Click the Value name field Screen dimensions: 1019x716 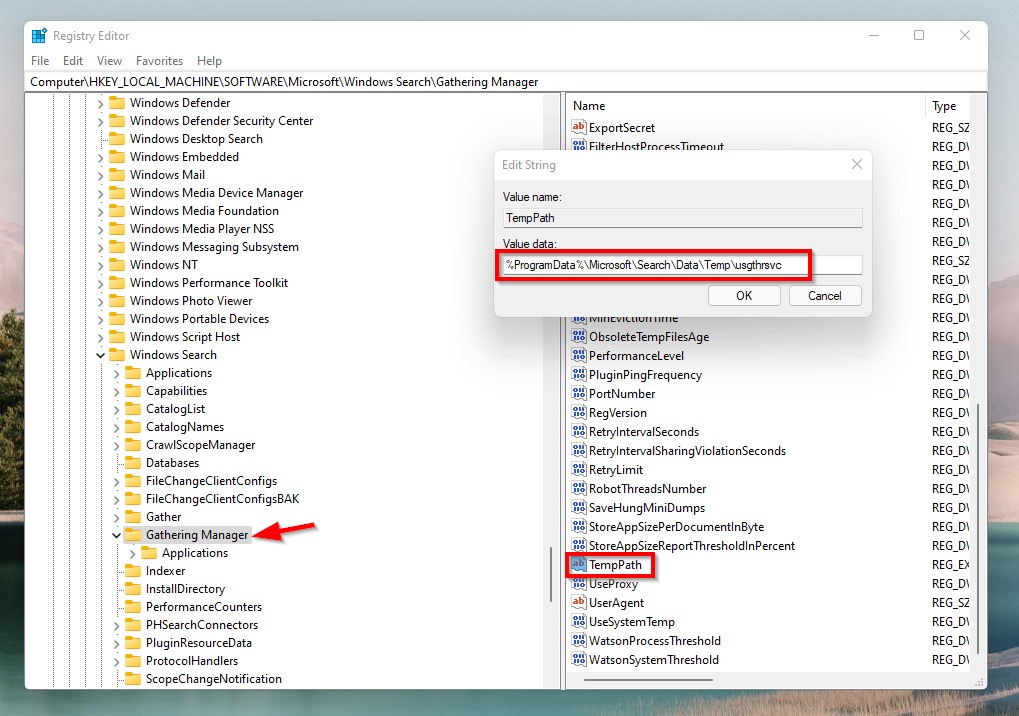pos(682,218)
